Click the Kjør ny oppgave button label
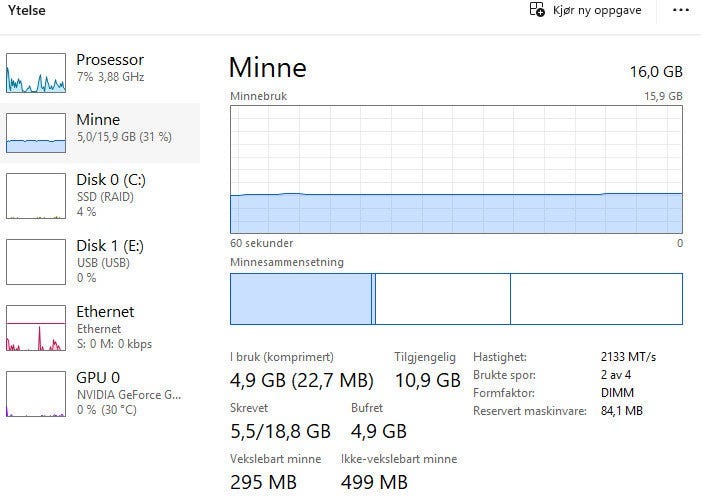The width and height of the screenshot is (701, 500). point(597,11)
